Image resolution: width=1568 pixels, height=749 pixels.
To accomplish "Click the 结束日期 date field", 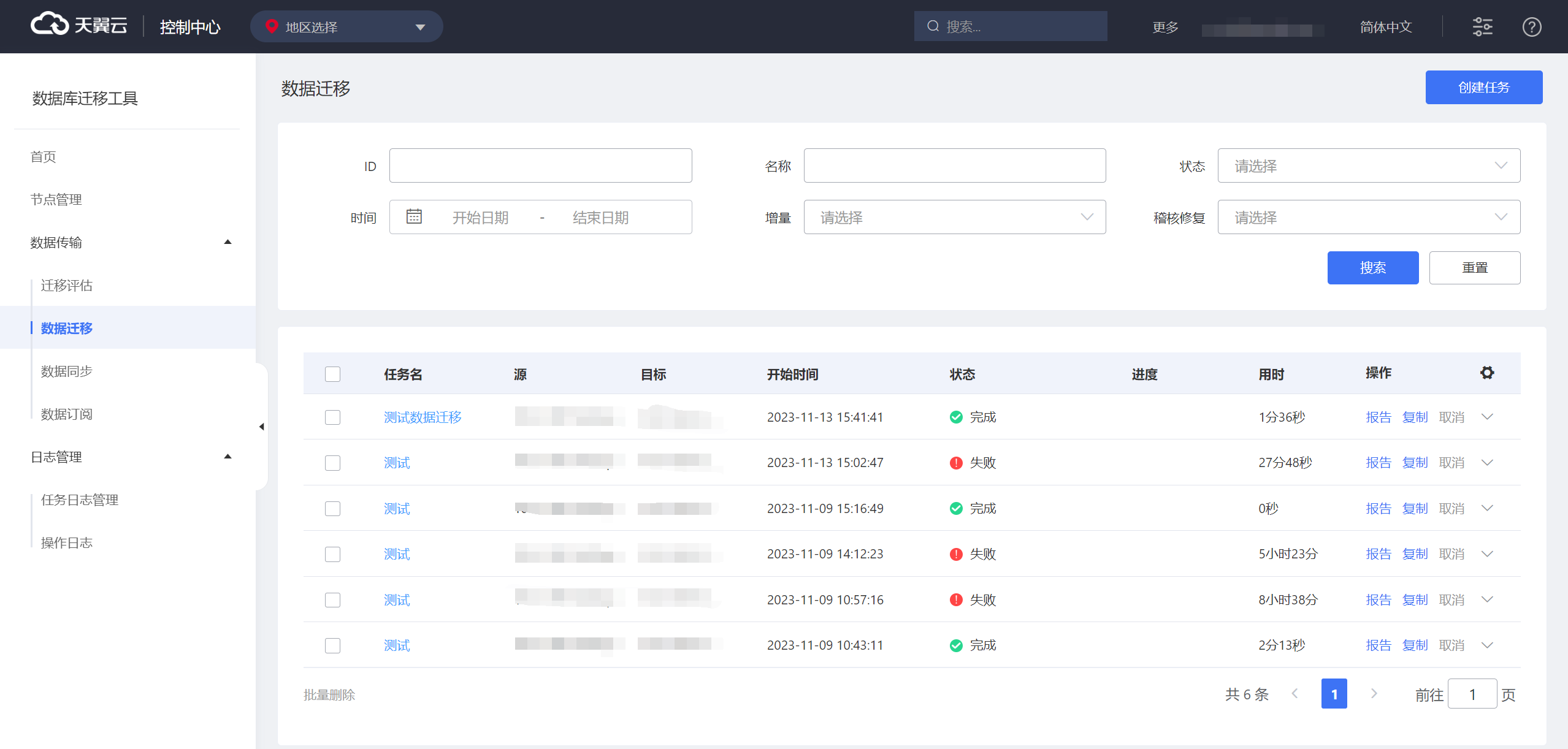I will point(600,218).
